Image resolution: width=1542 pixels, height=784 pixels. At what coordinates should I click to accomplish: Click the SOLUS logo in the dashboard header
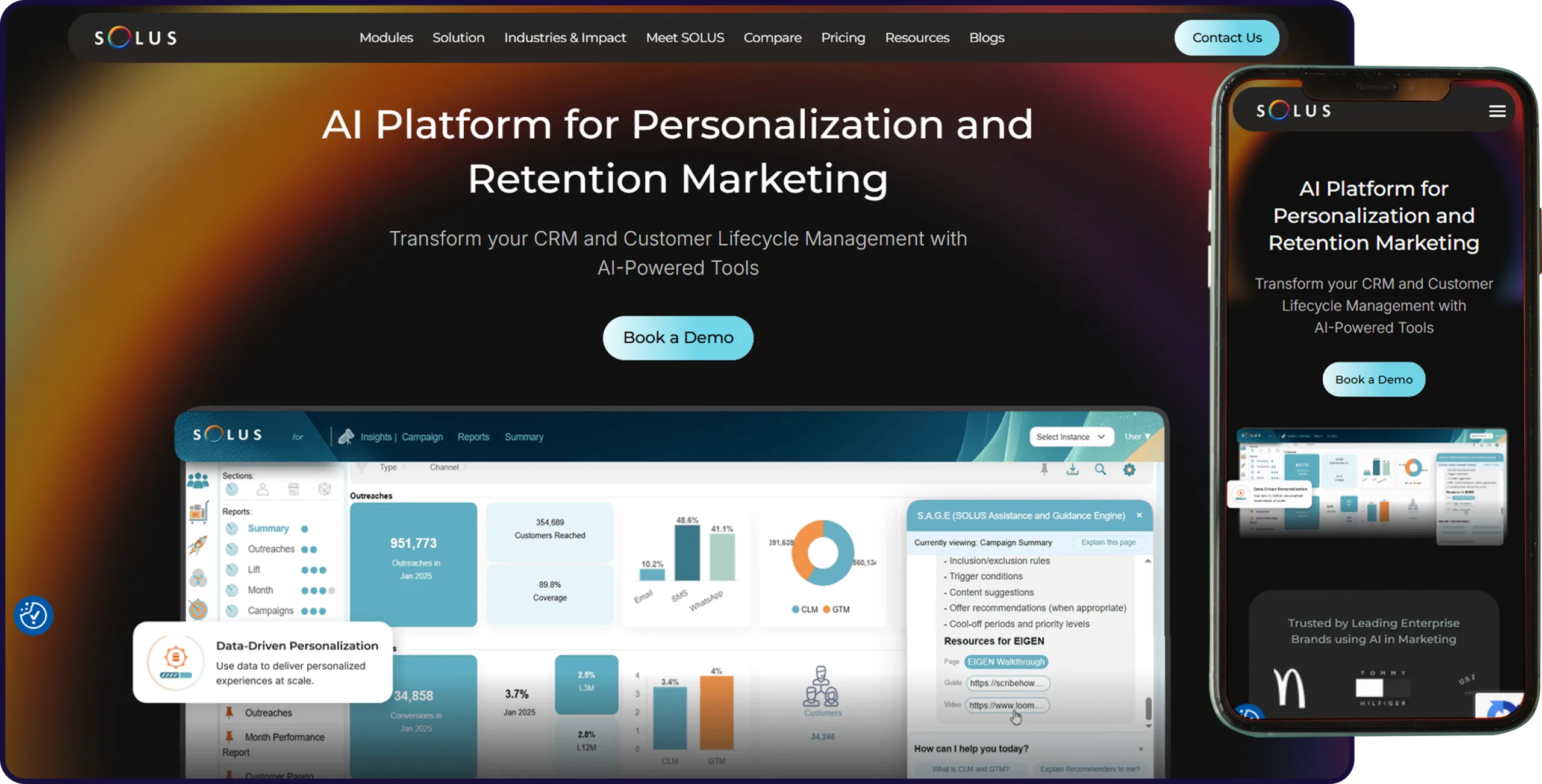pos(228,435)
